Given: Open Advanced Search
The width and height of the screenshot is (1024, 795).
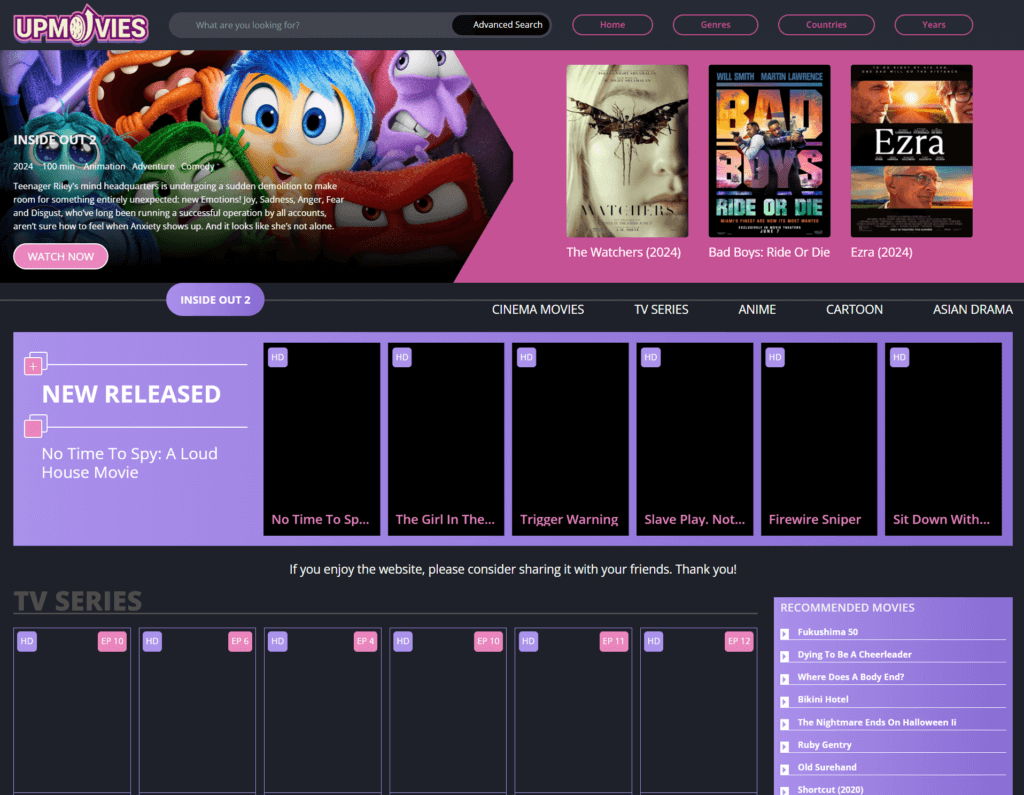Looking at the screenshot, I should (507, 25).
